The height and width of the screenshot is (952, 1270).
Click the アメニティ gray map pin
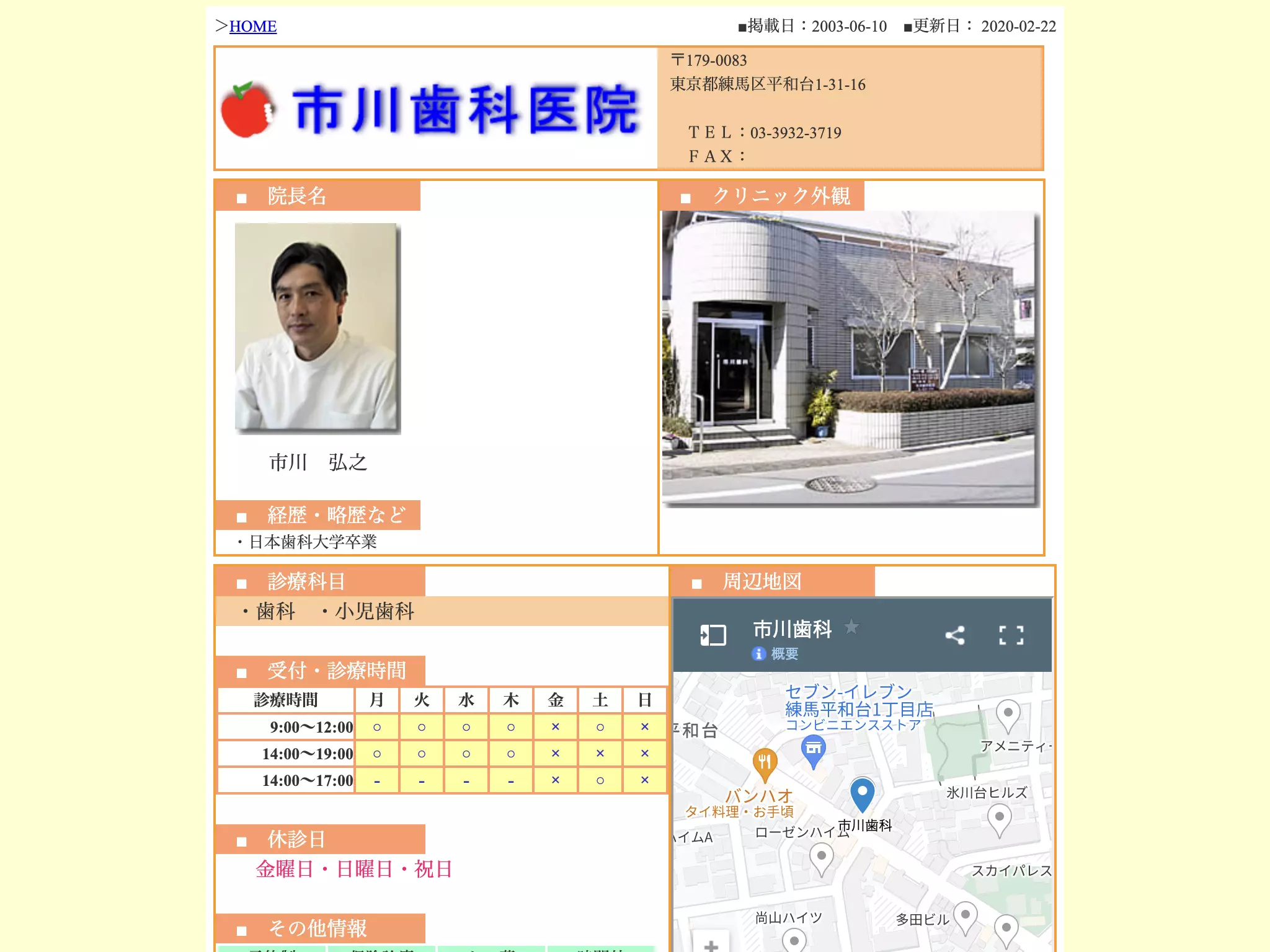[1008, 716]
